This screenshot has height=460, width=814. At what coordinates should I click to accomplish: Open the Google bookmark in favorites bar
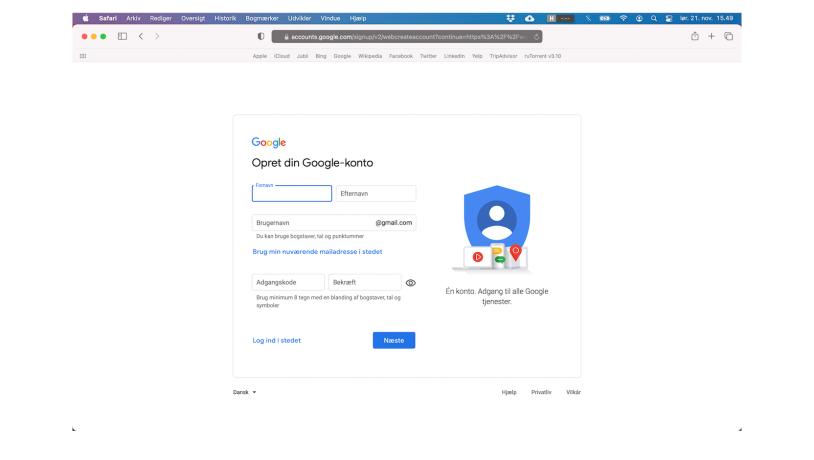pyautogui.click(x=342, y=56)
